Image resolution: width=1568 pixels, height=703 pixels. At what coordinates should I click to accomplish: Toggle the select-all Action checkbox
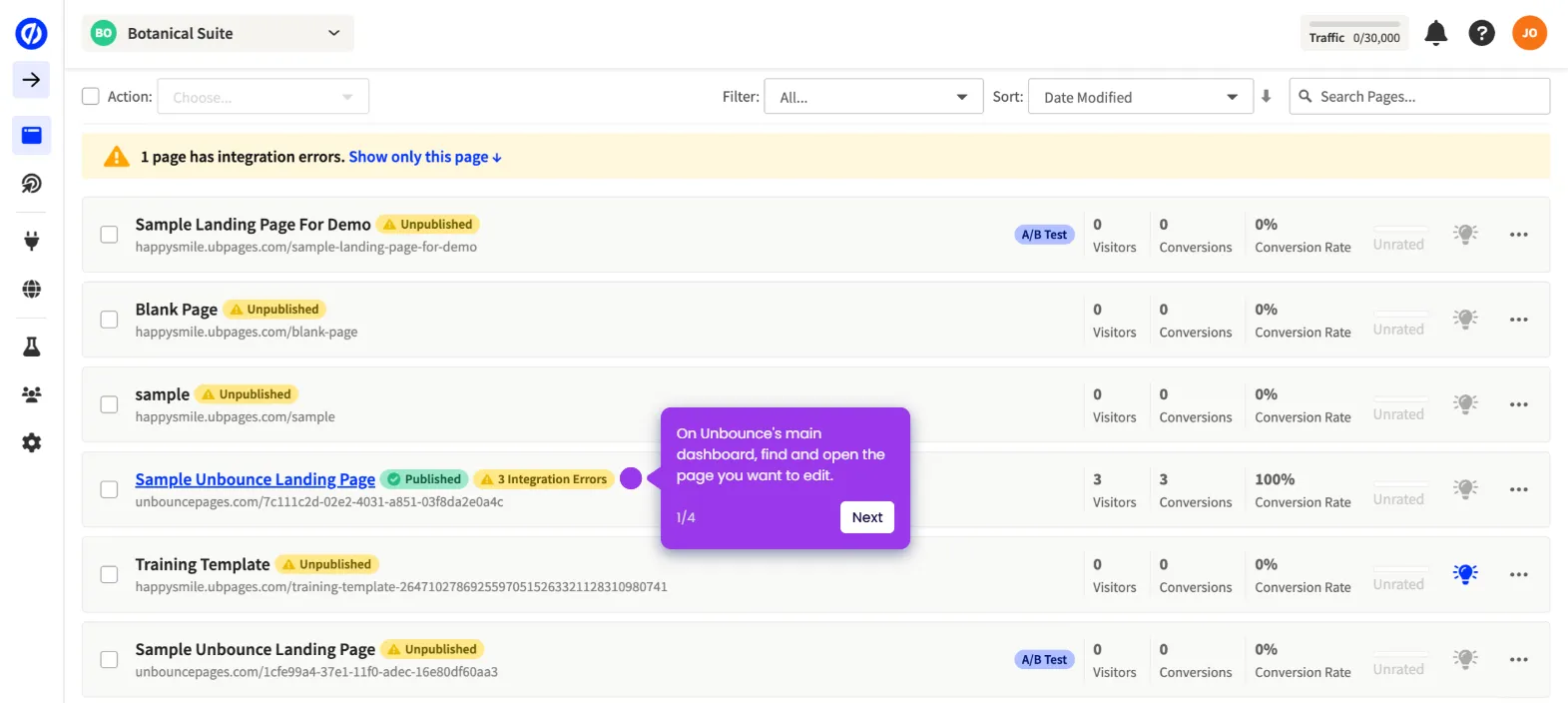click(91, 97)
